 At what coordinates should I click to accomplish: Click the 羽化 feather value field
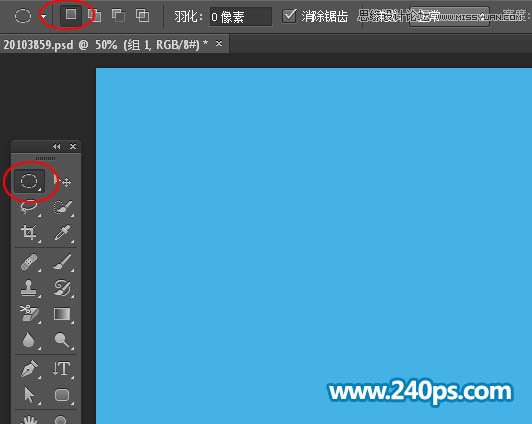(x=241, y=17)
